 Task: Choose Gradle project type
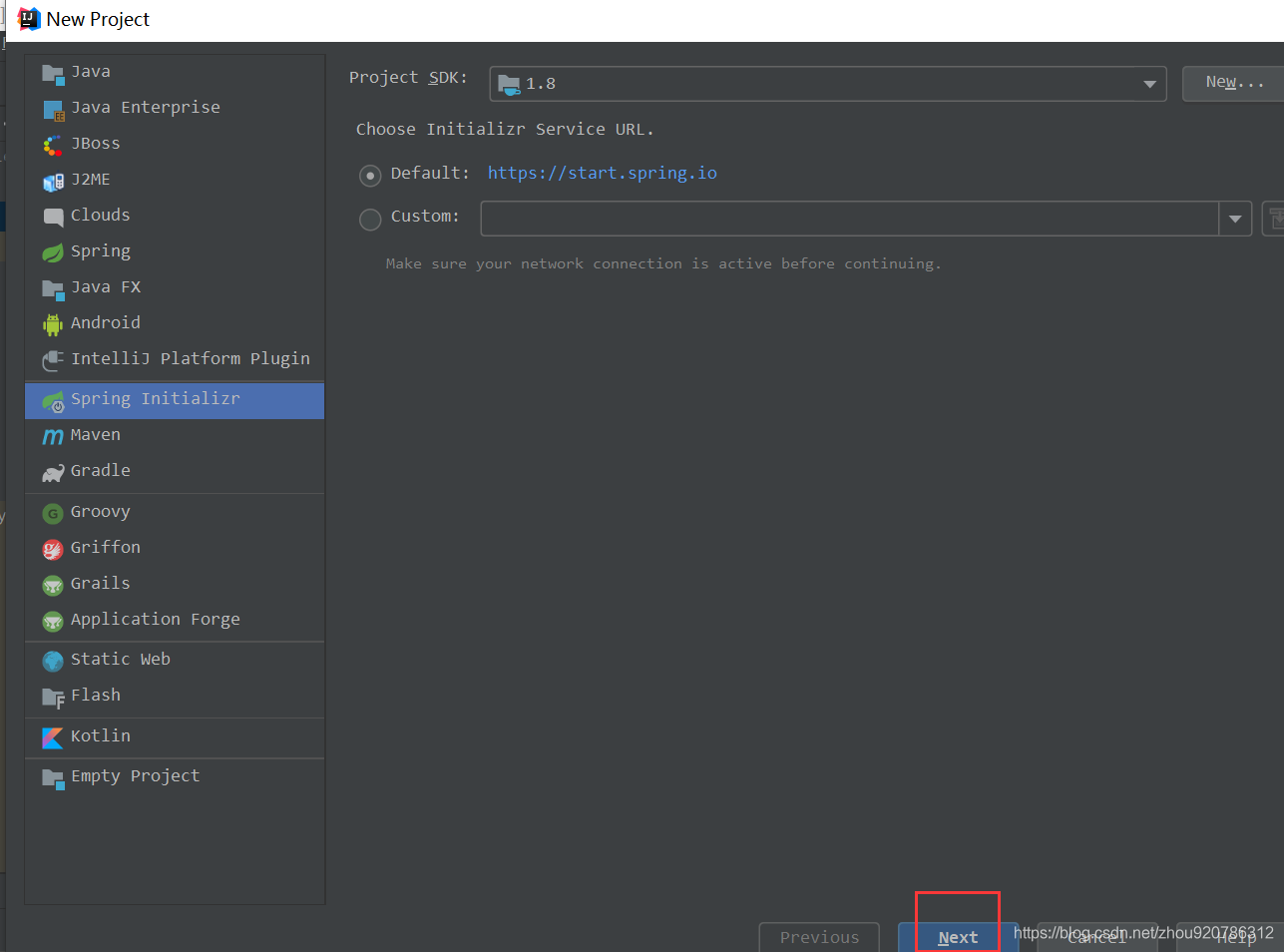[x=175, y=470]
